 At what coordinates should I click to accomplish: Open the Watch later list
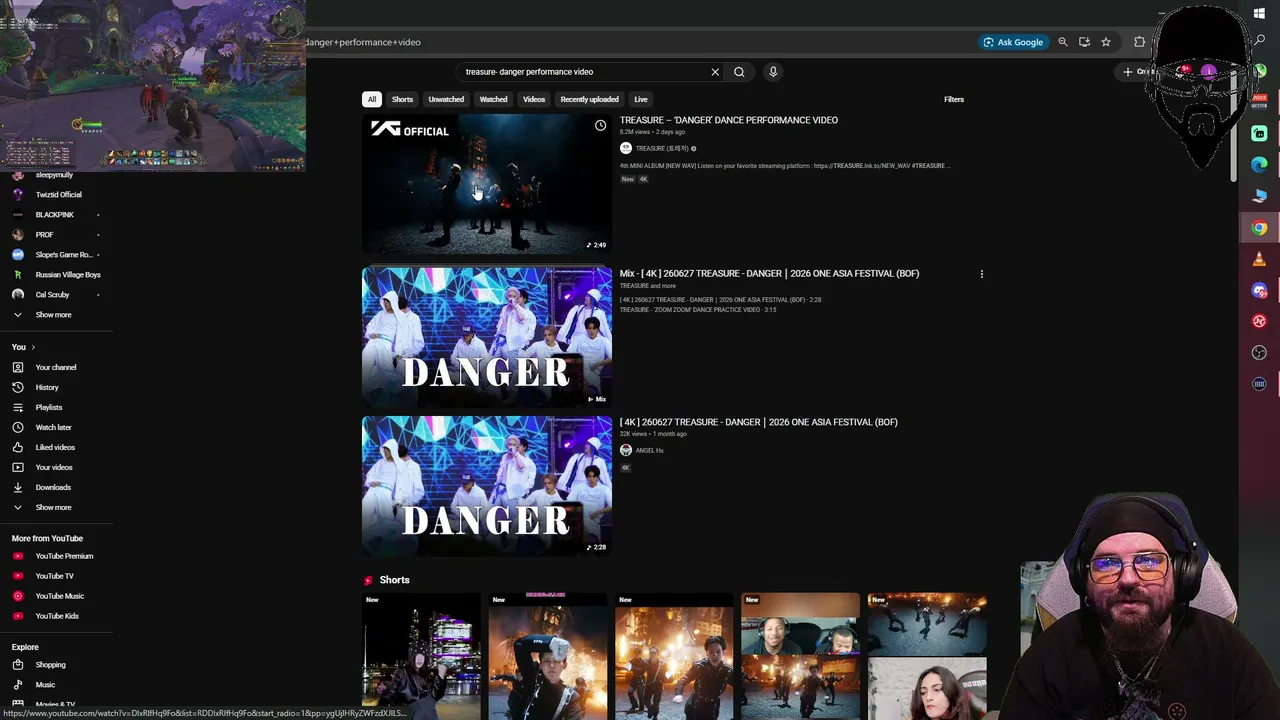53,427
